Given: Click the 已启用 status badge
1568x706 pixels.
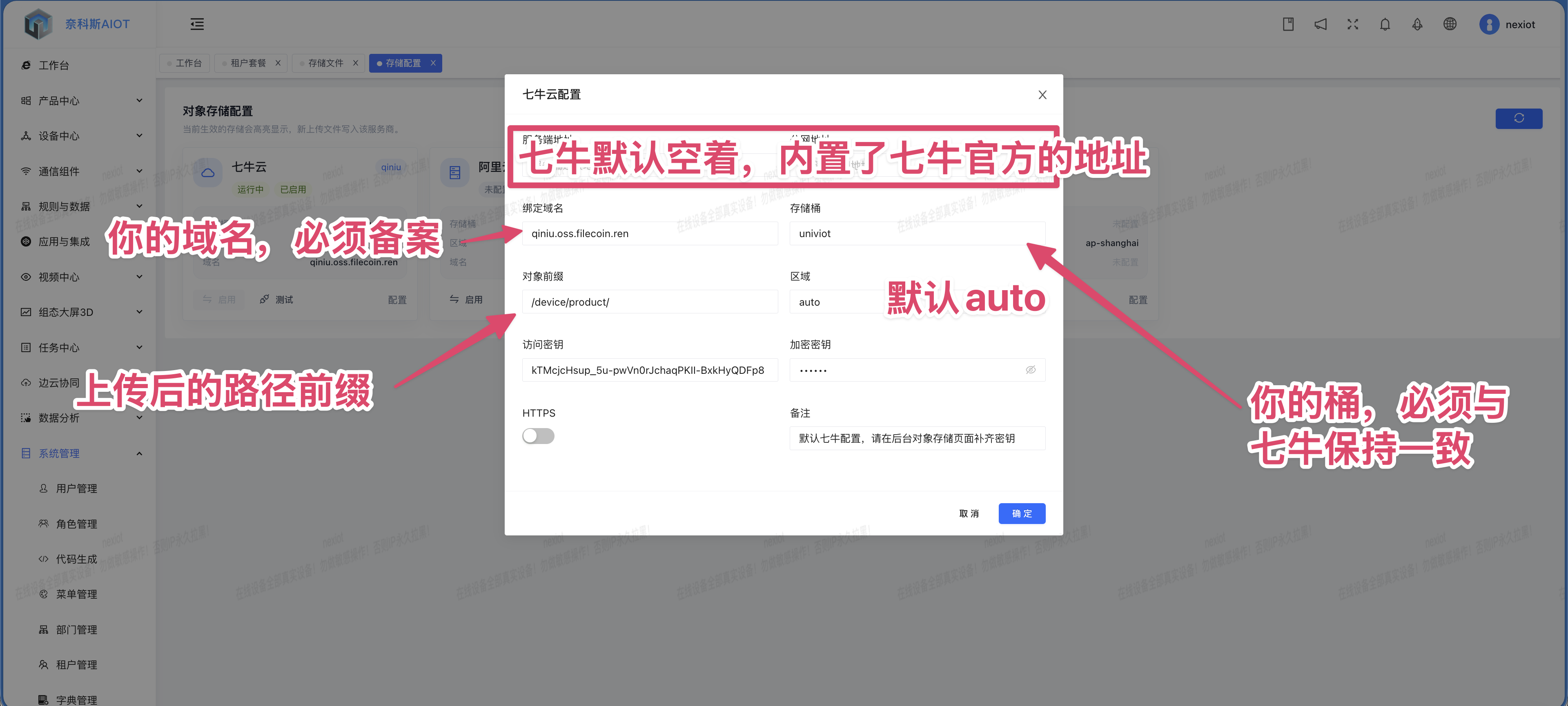Looking at the screenshot, I should pyautogui.click(x=293, y=189).
